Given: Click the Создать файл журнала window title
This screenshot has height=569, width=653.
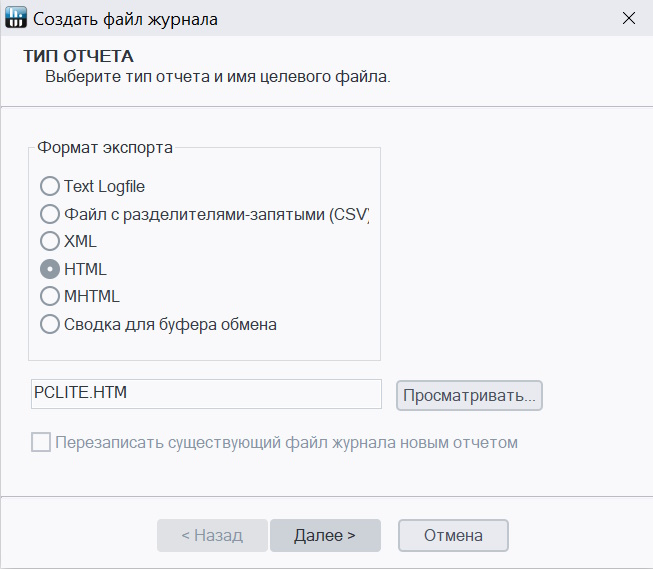Looking at the screenshot, I should tap(125, 18).
